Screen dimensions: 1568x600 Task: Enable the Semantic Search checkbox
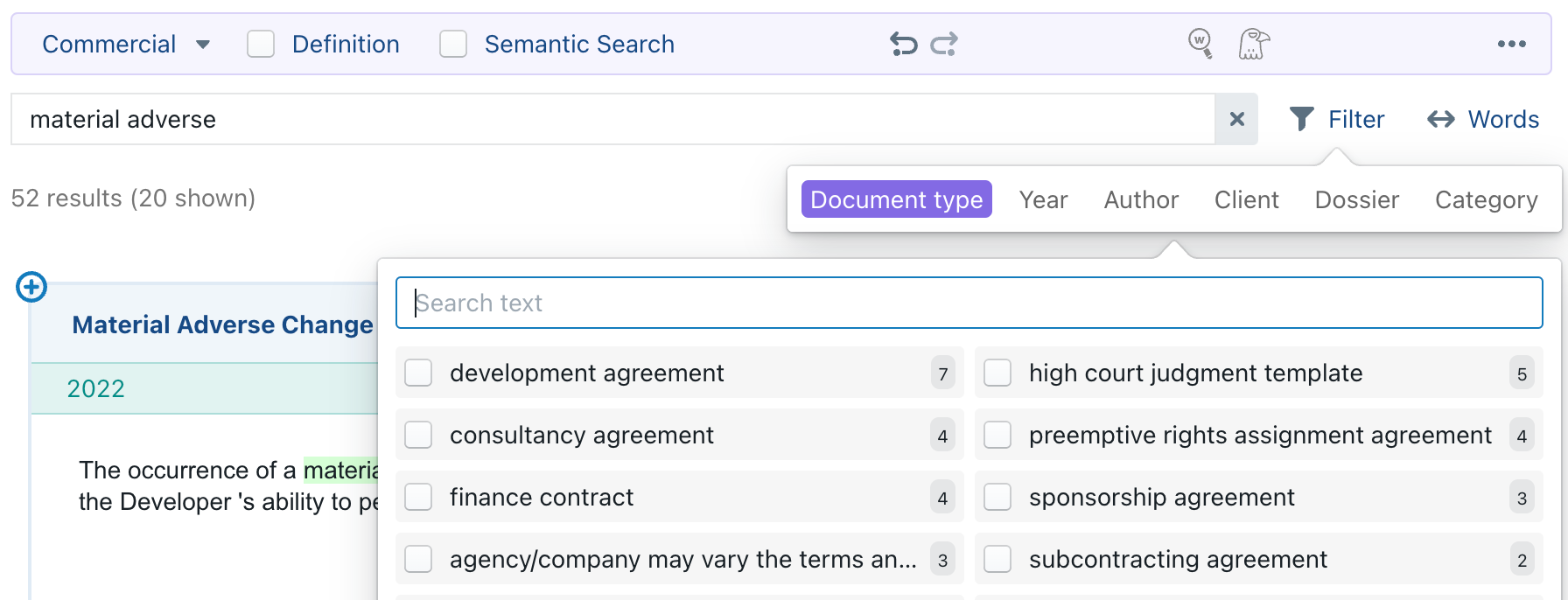pyautogui.click(x=453, y=44)
